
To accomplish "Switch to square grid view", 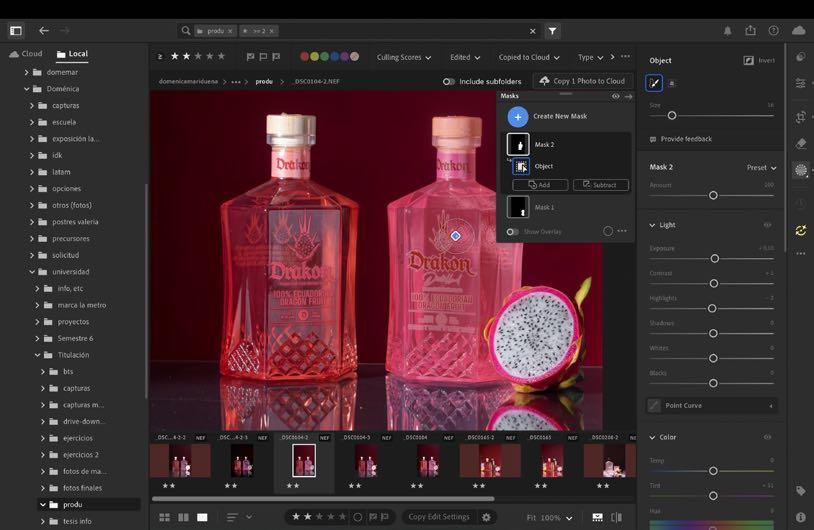I will tap(183, 517).
